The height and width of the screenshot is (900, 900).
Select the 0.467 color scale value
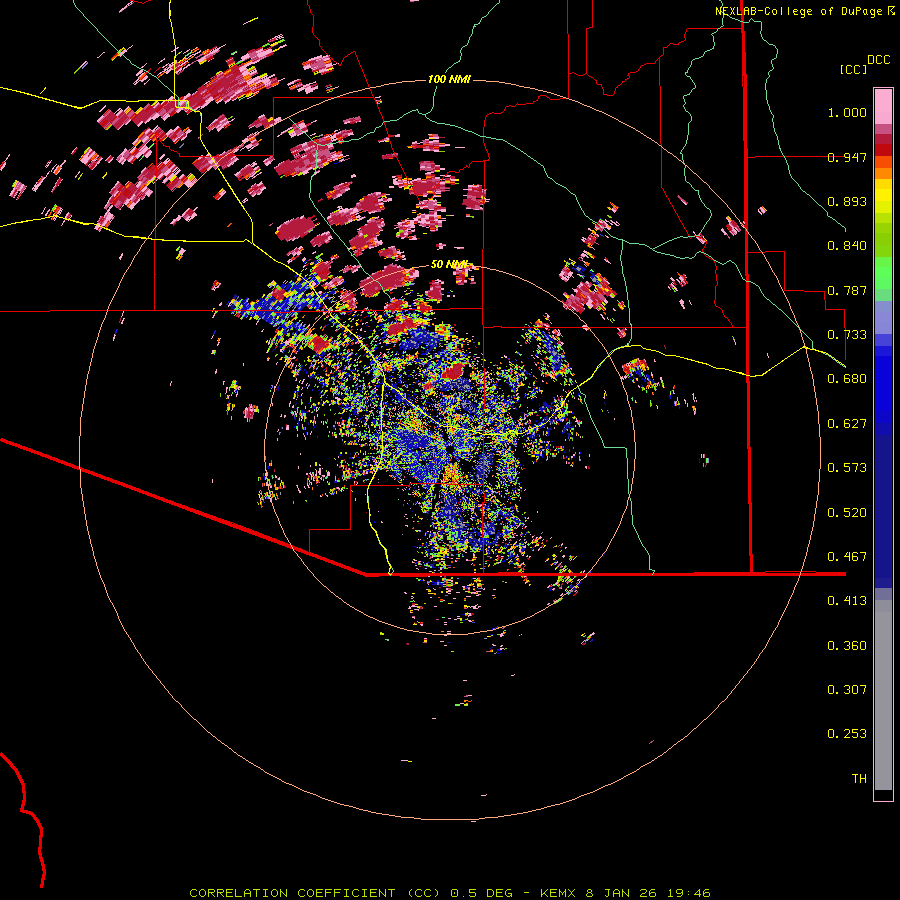pyautogui.click(x=847, y=557)
